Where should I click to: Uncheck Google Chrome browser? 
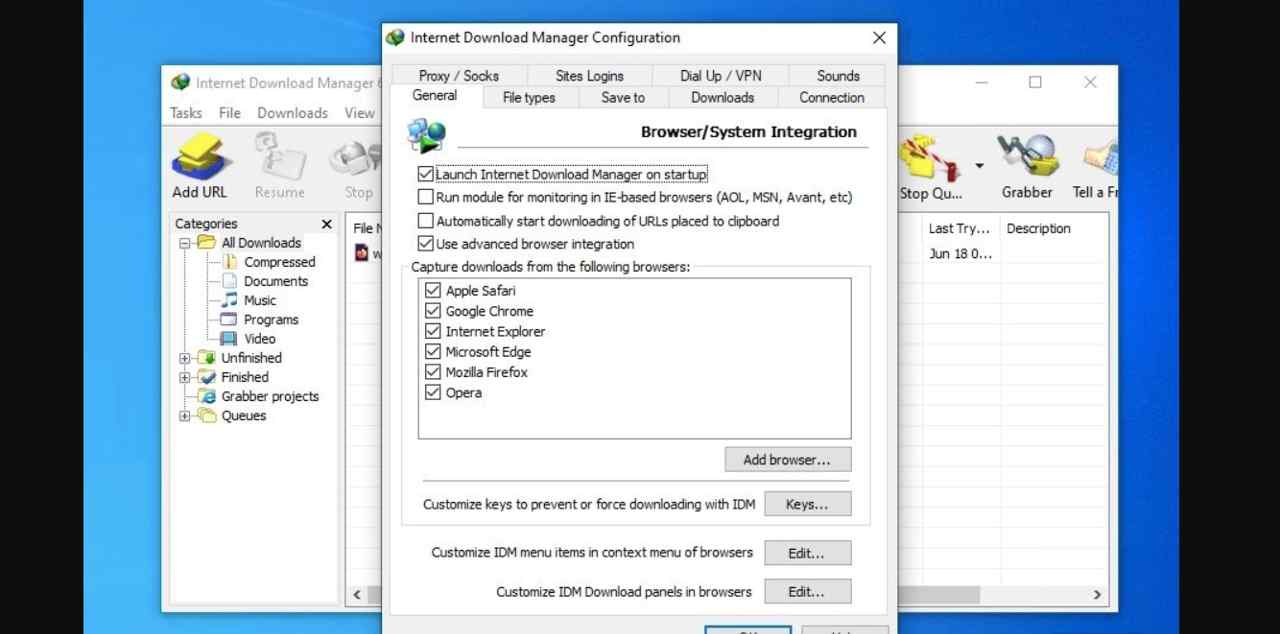(x=433, y=311)
